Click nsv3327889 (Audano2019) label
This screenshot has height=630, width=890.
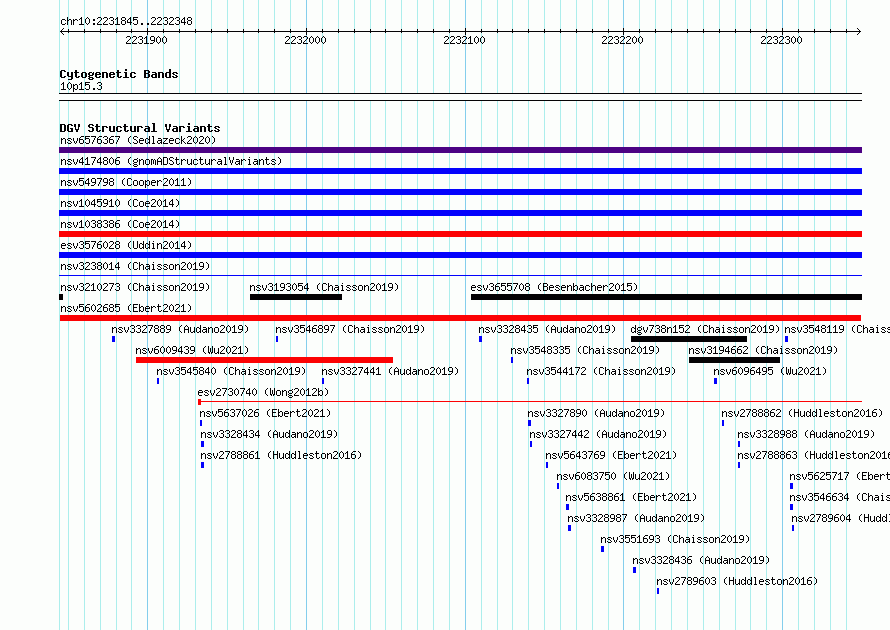pos(180,329)
